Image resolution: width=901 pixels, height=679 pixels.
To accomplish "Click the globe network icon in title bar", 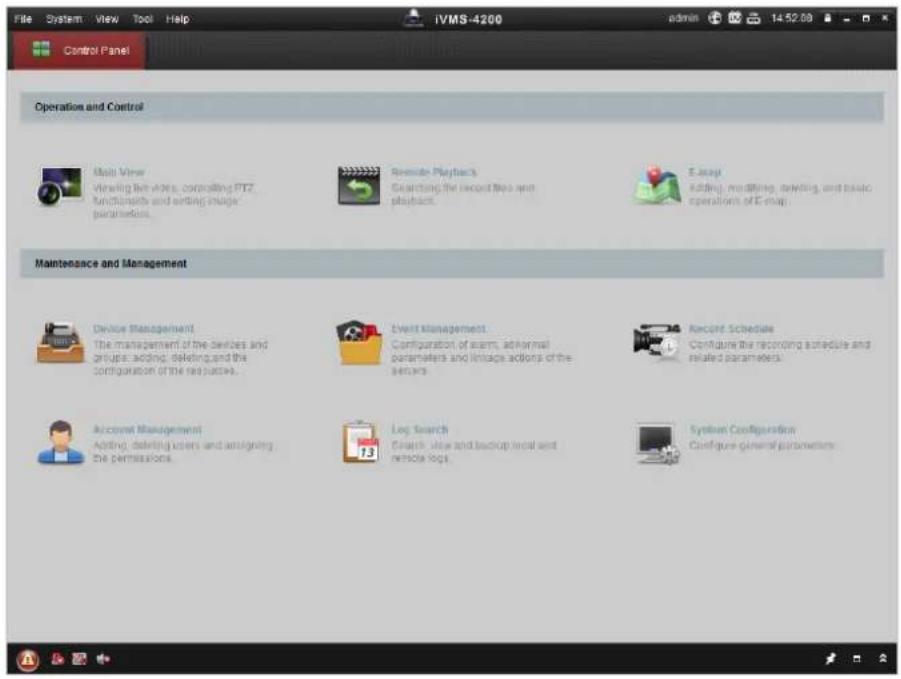I will (x=714, y=18).
